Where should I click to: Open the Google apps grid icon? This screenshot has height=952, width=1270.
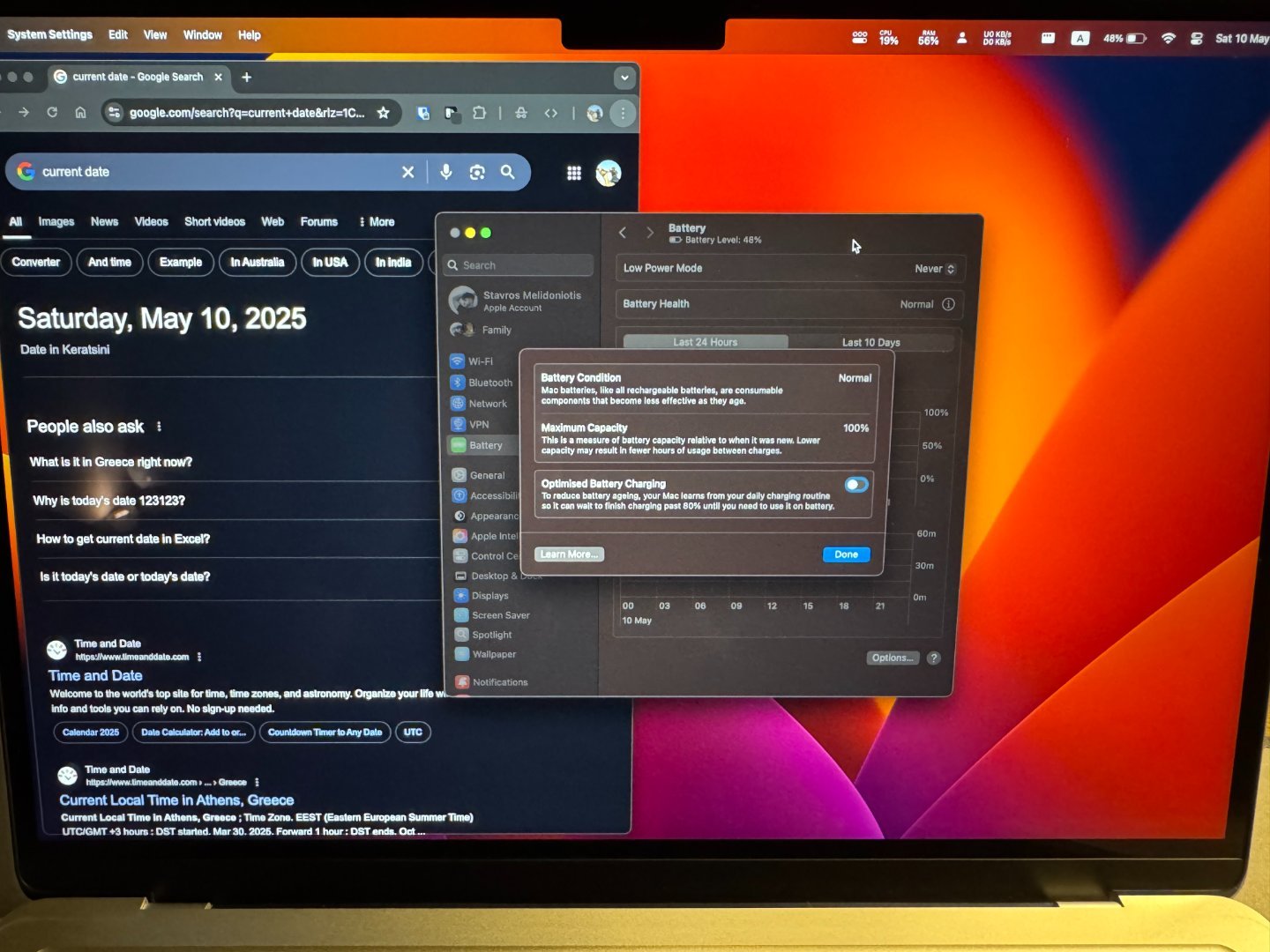tap(574, 173)
